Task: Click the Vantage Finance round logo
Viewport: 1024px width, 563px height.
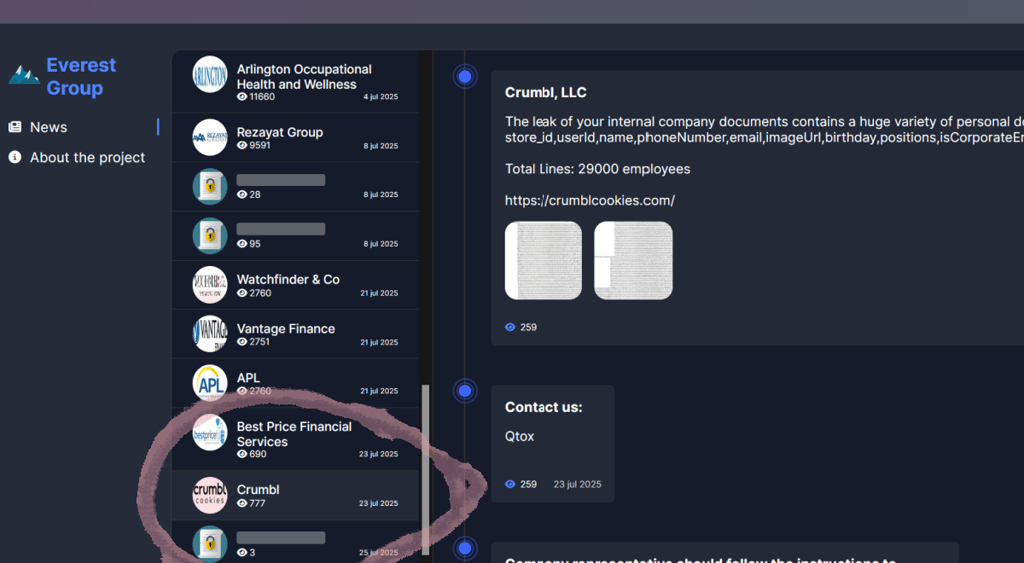Action: tap(210, 334)
